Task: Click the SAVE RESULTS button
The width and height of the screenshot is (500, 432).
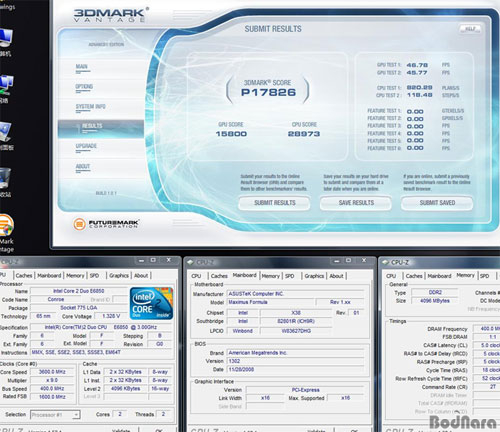Action: [x=356, y=203]
